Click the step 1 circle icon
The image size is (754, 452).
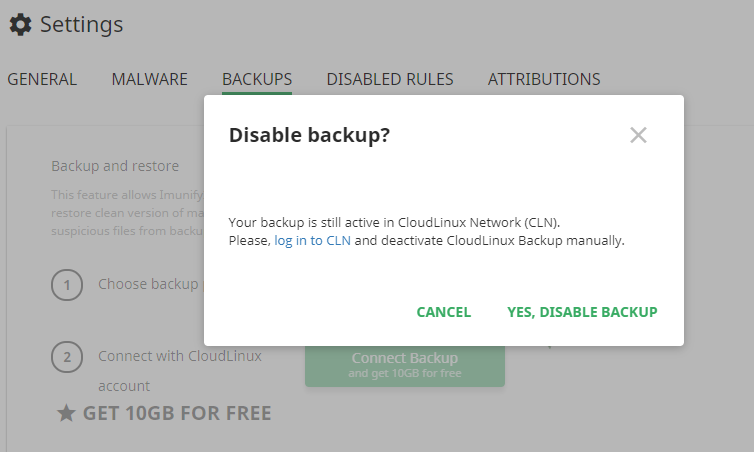tap(67, 285)
